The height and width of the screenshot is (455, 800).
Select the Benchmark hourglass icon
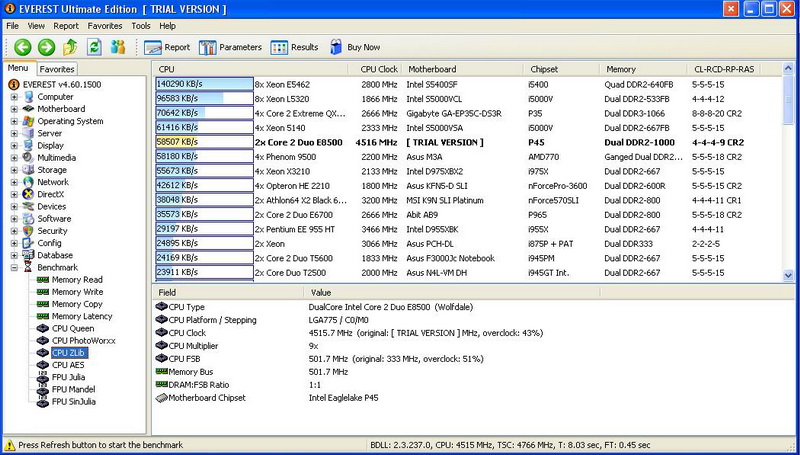28,268
